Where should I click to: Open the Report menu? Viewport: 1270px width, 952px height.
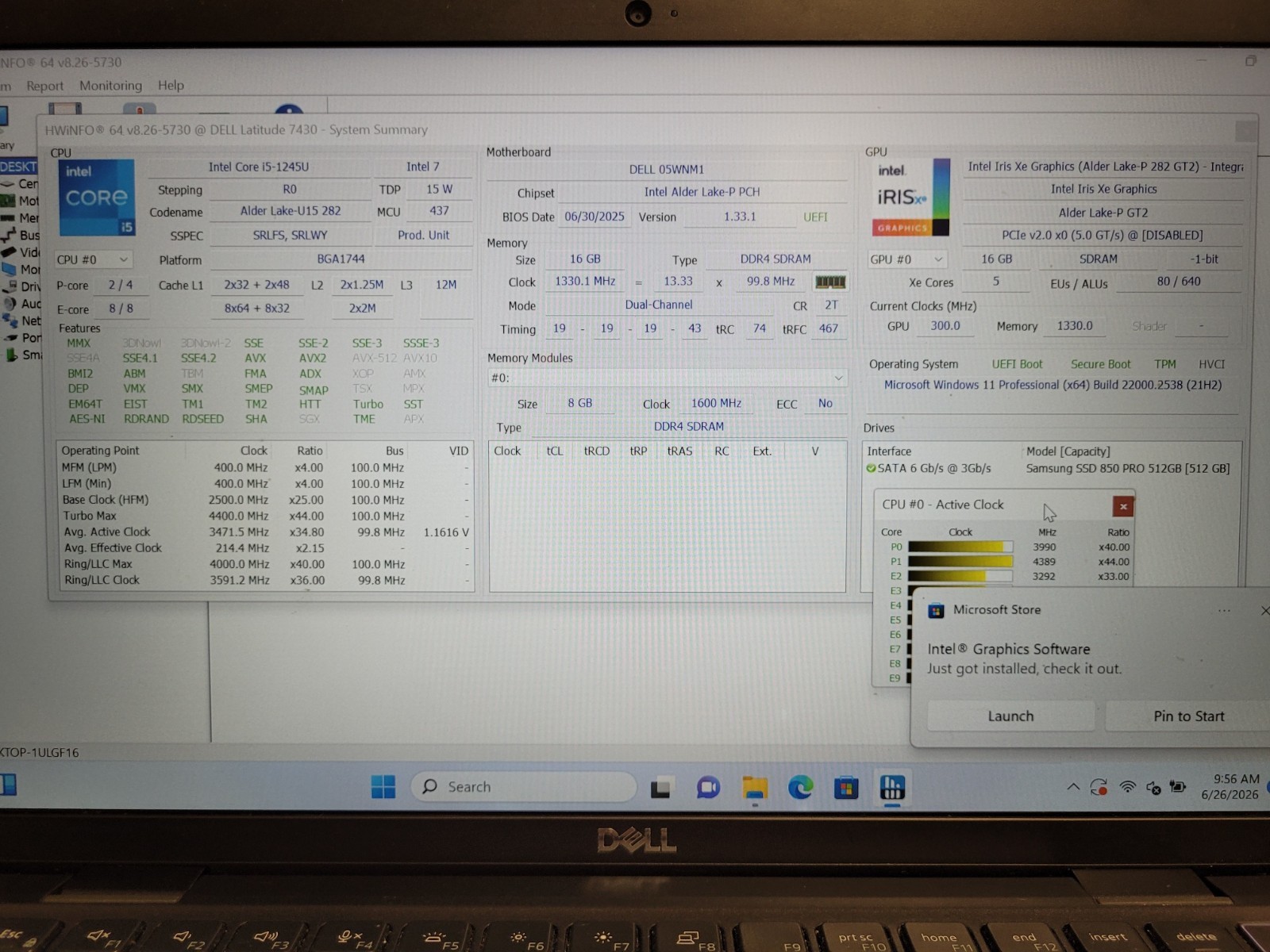(44, 86)
